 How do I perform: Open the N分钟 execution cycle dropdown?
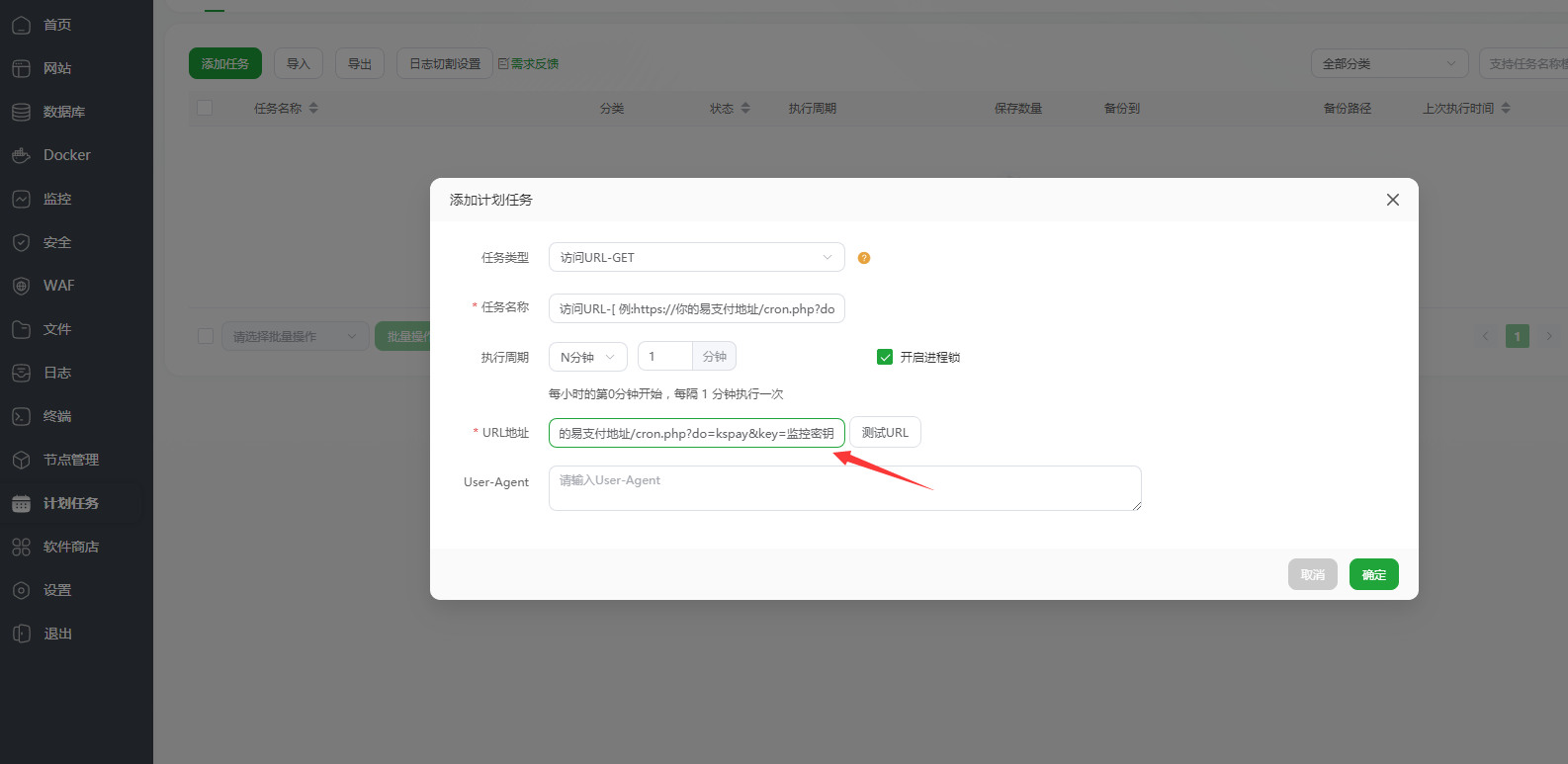pyautogui.click(x=587, y=357)
